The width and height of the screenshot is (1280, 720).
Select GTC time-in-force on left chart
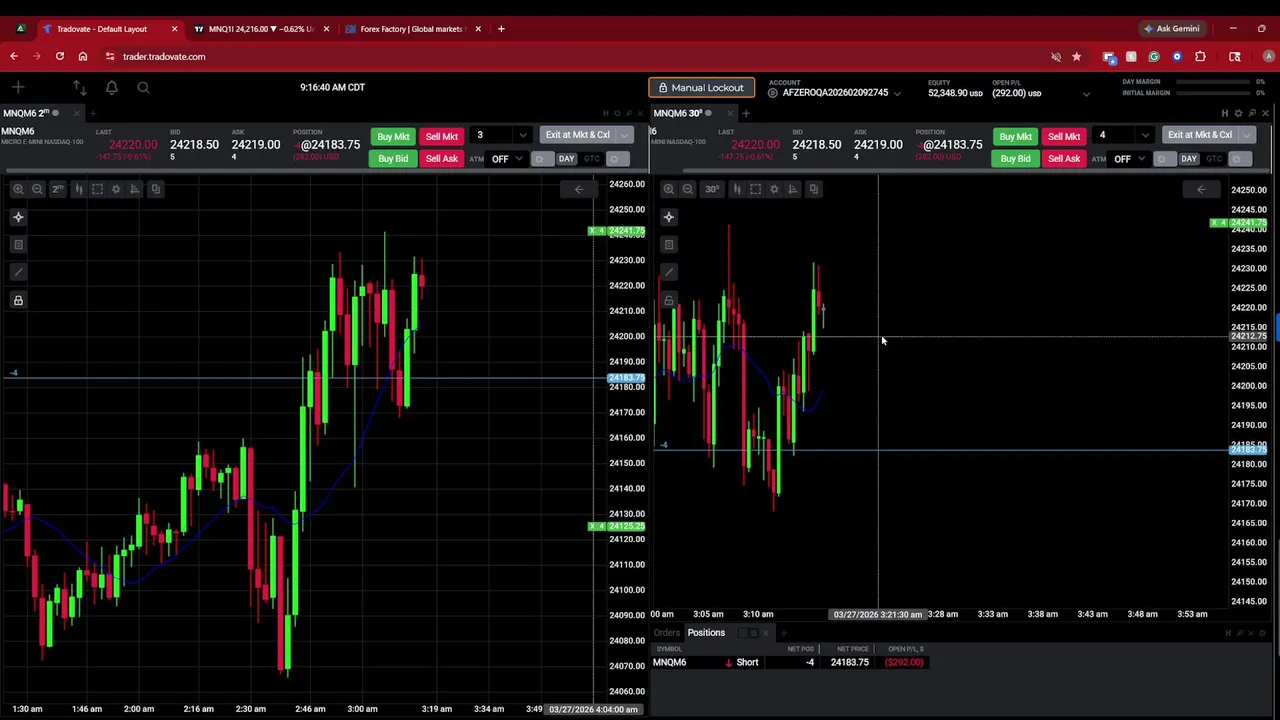pos(591,159)
